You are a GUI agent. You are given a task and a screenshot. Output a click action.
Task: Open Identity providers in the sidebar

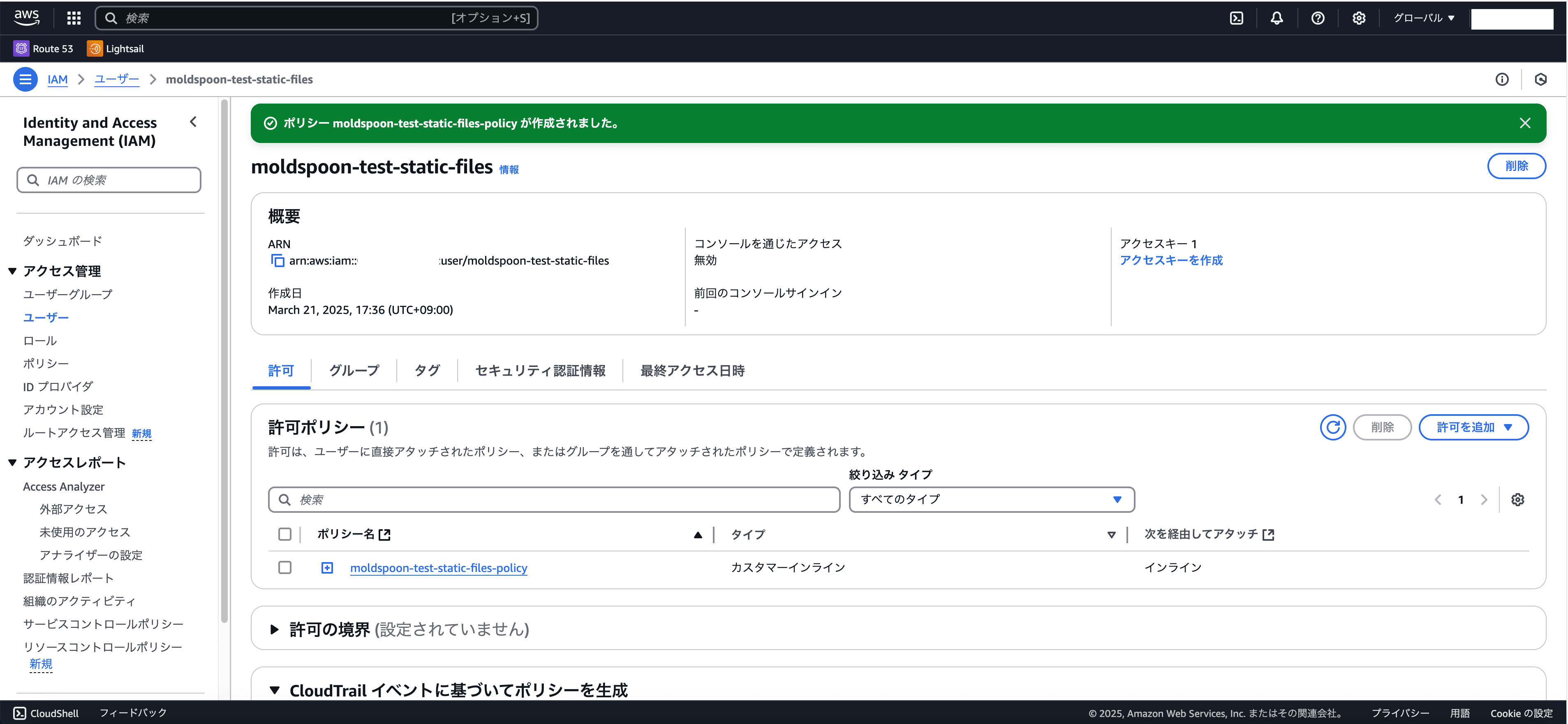(x=58, y=387)
